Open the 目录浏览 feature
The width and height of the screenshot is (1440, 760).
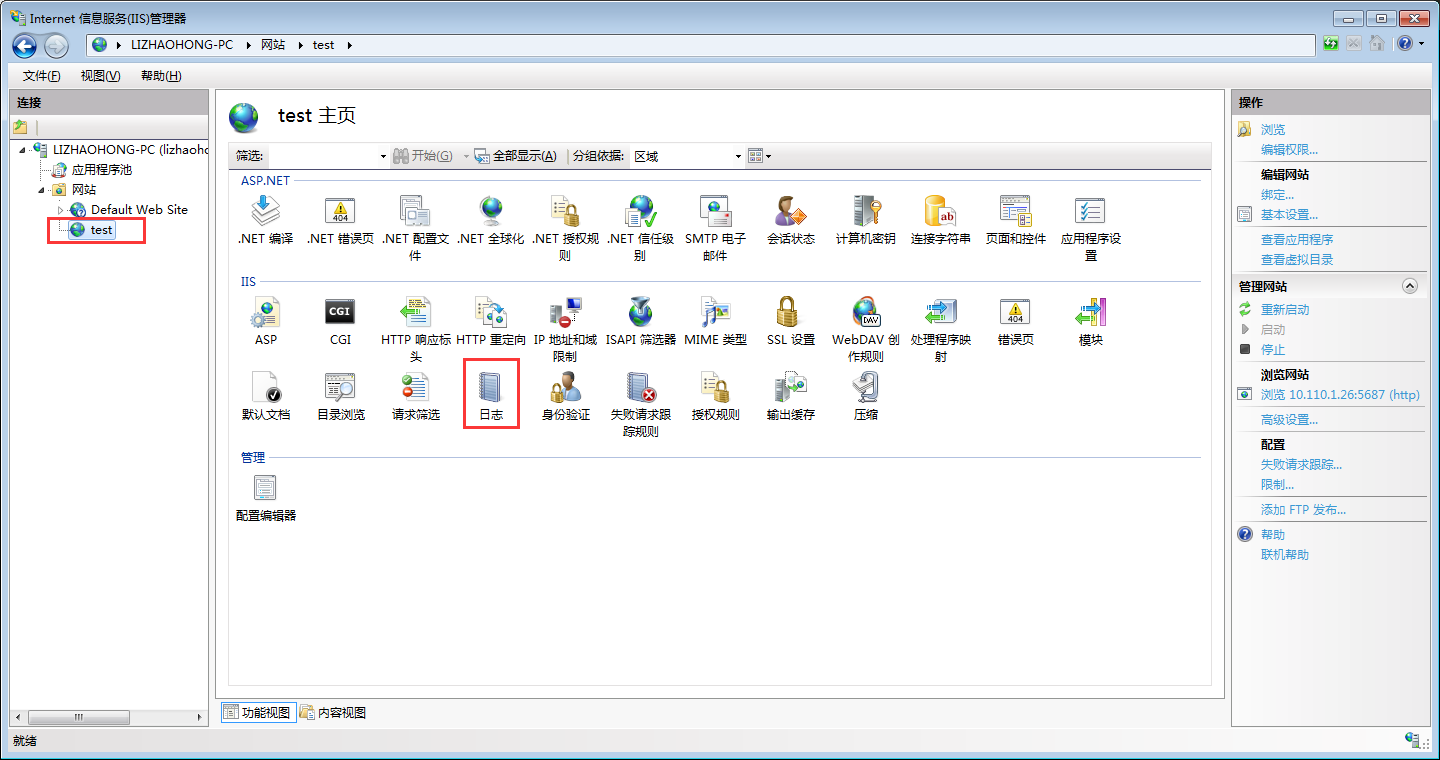click(340, 396)
